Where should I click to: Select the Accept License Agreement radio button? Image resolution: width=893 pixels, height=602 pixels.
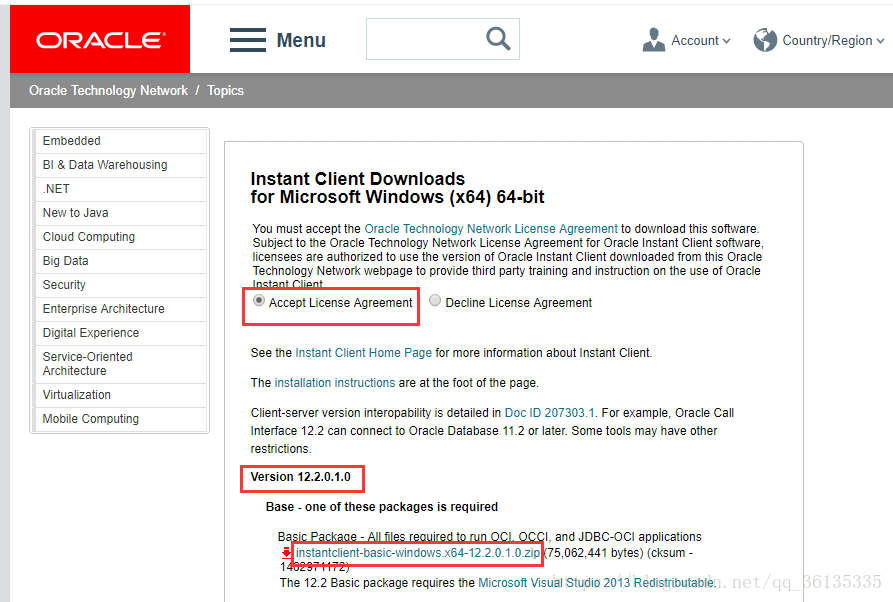click(x=255, y=301)
